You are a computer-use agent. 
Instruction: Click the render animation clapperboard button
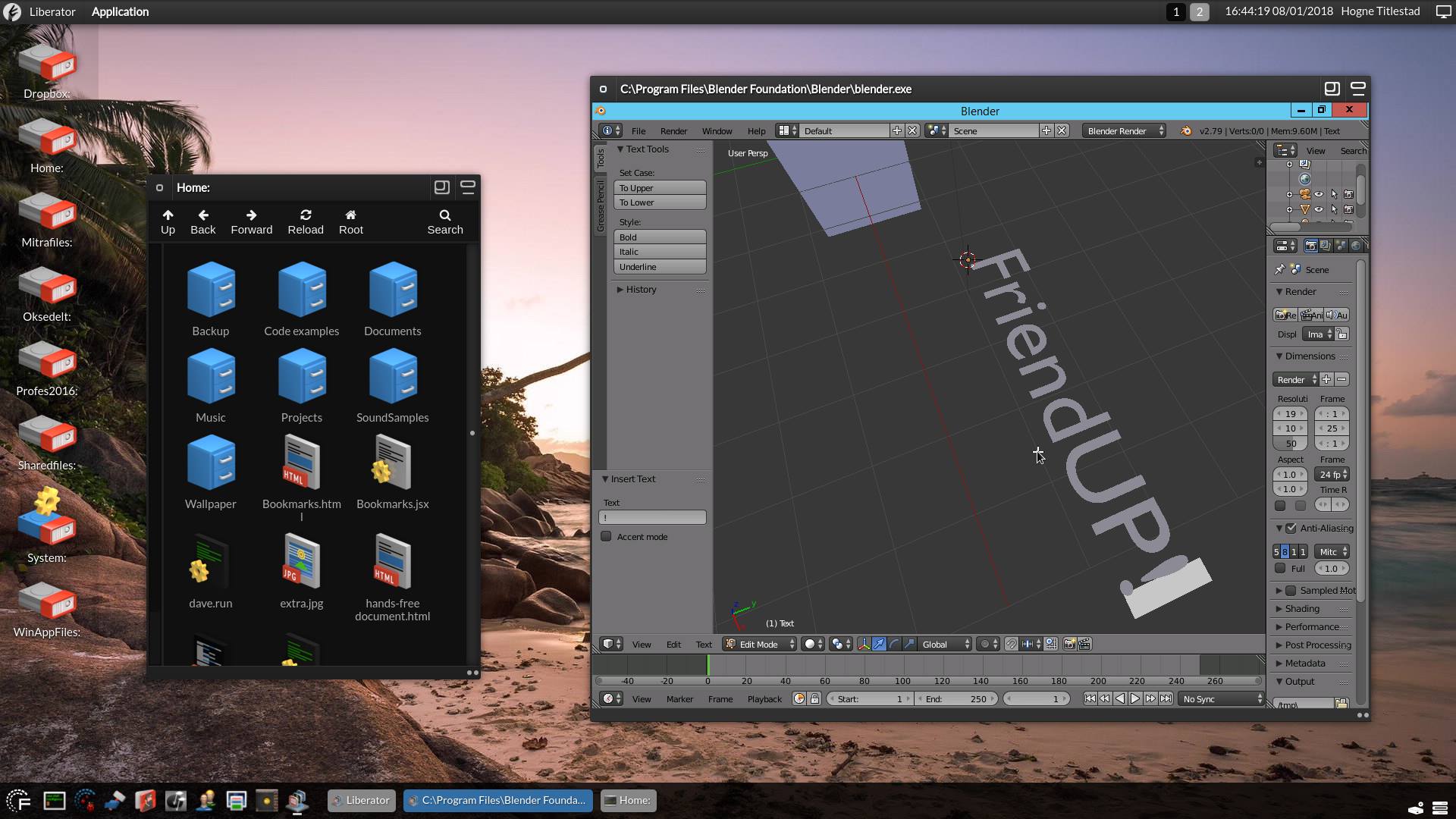[1311, 315]
